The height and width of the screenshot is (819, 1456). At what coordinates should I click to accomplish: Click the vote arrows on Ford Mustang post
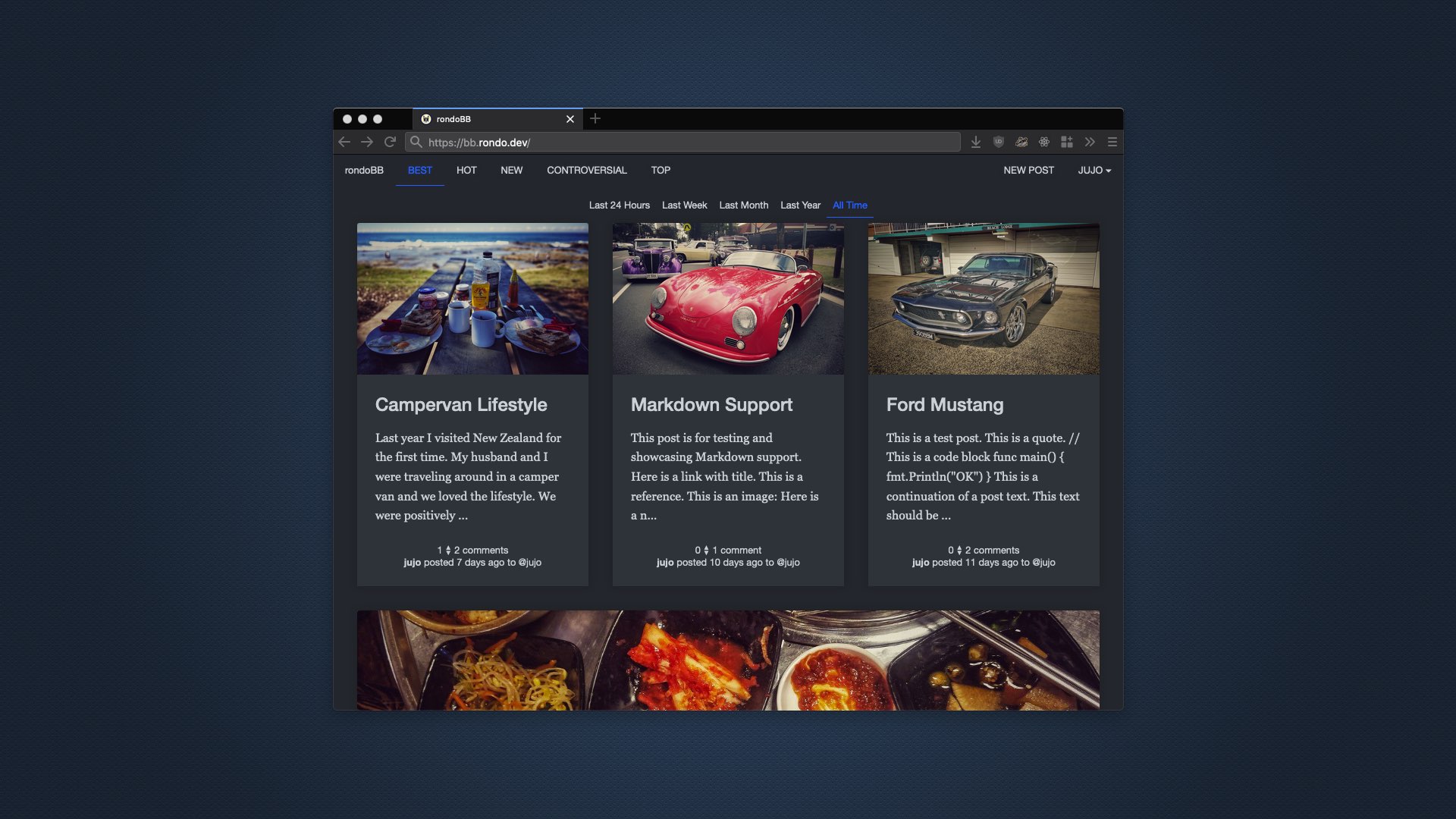[x=959, y=551]
